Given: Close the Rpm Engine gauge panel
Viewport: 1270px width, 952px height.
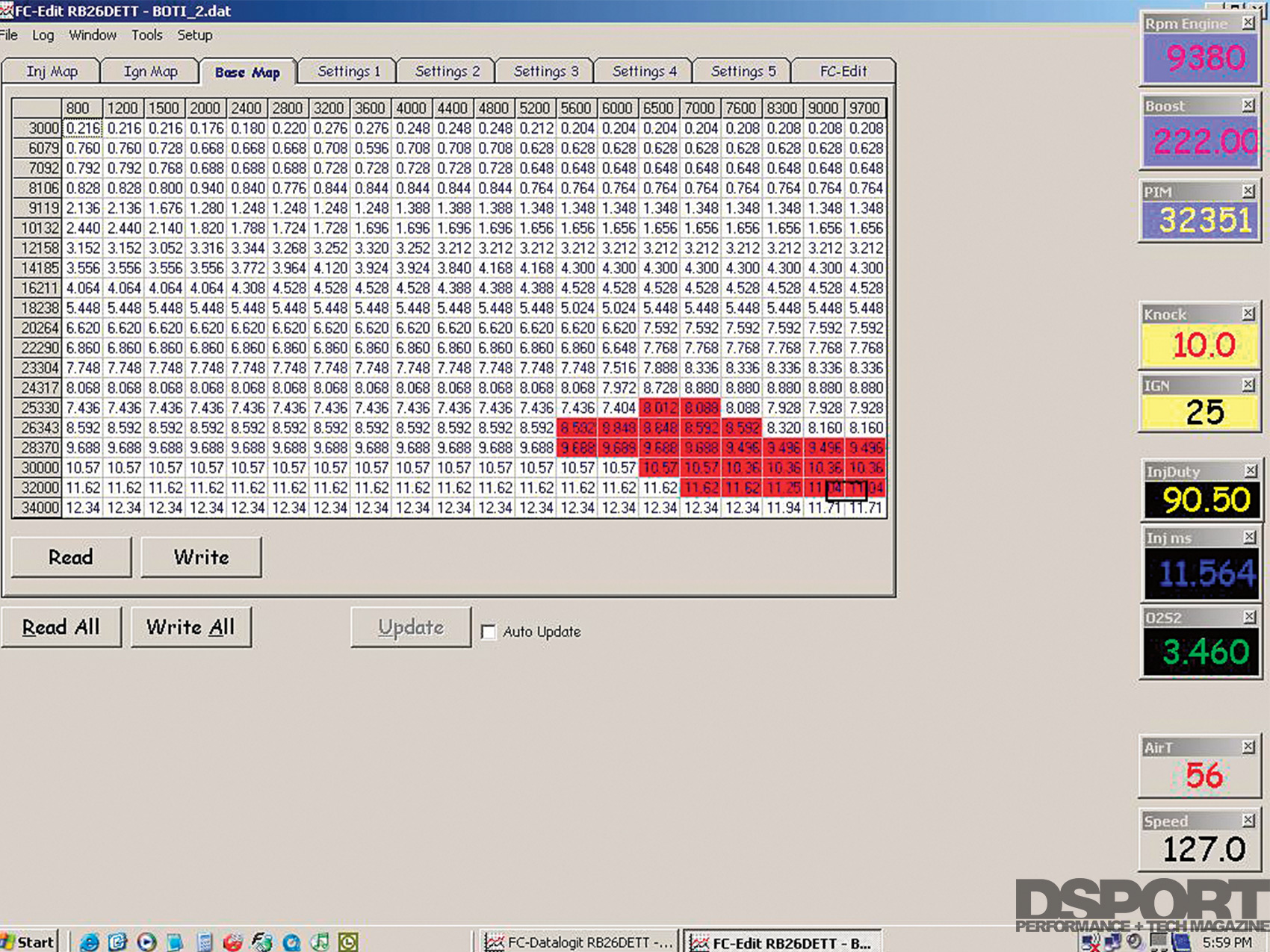Looking at the screenshot, I should click(1248, 23).
